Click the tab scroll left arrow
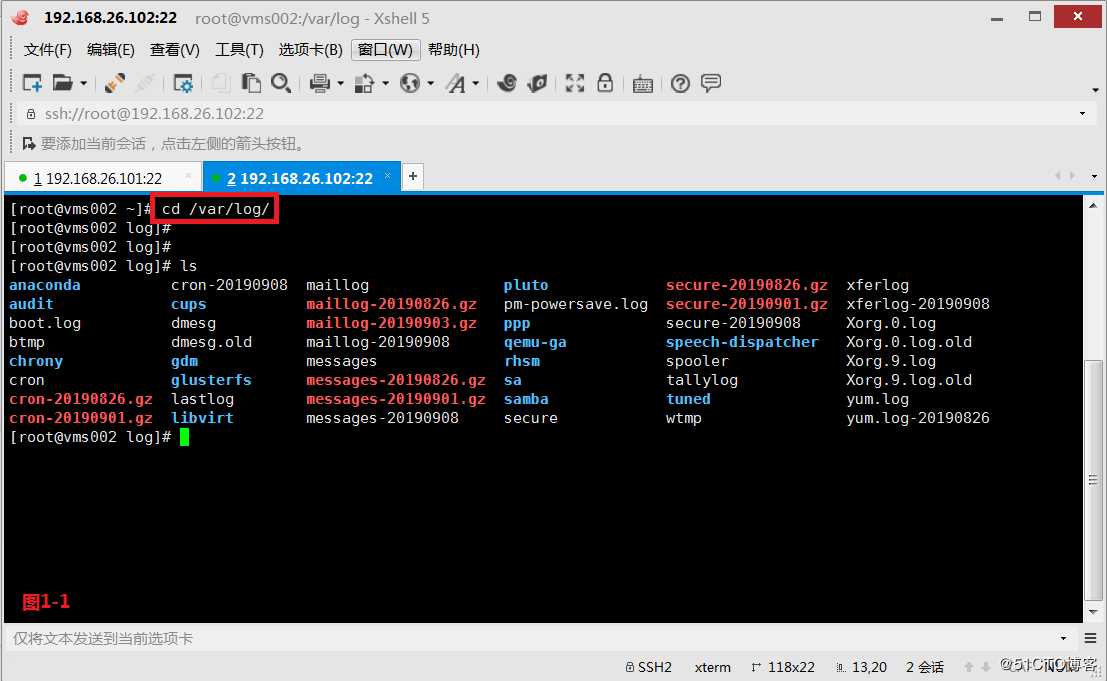 coord(1058,176)
